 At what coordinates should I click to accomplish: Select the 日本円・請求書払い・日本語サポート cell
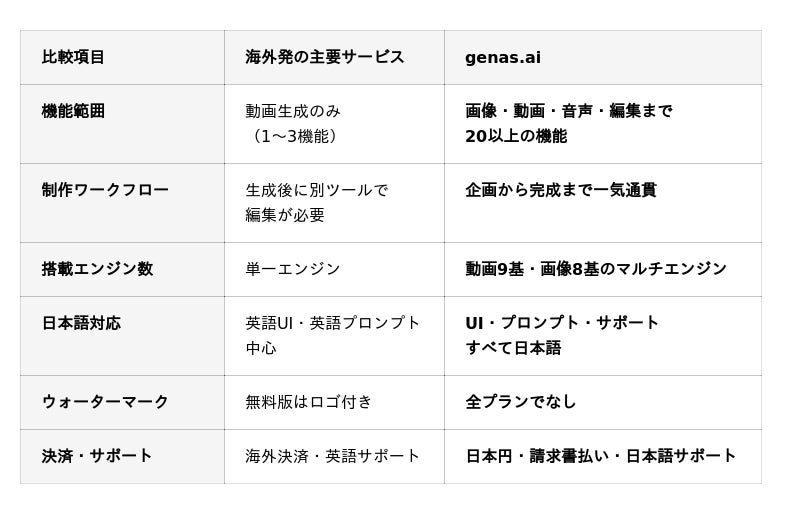pyautogui.click(x=601, y=456)
